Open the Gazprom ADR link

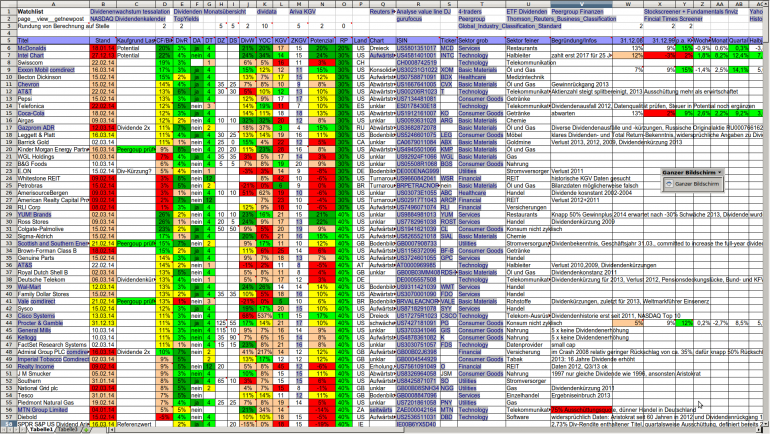click(x=36, y=128)
